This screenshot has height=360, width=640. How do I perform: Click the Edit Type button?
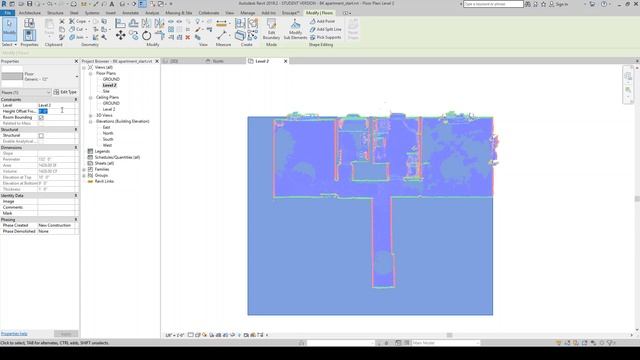(65, 92)
